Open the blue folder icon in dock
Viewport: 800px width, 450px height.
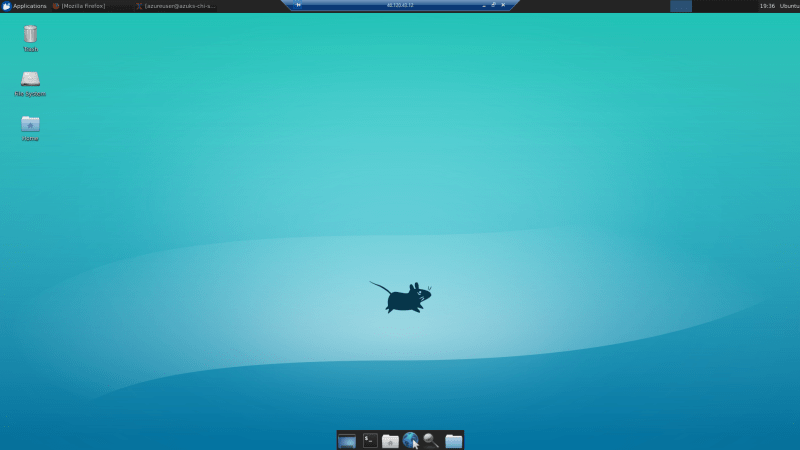(453, 440)
